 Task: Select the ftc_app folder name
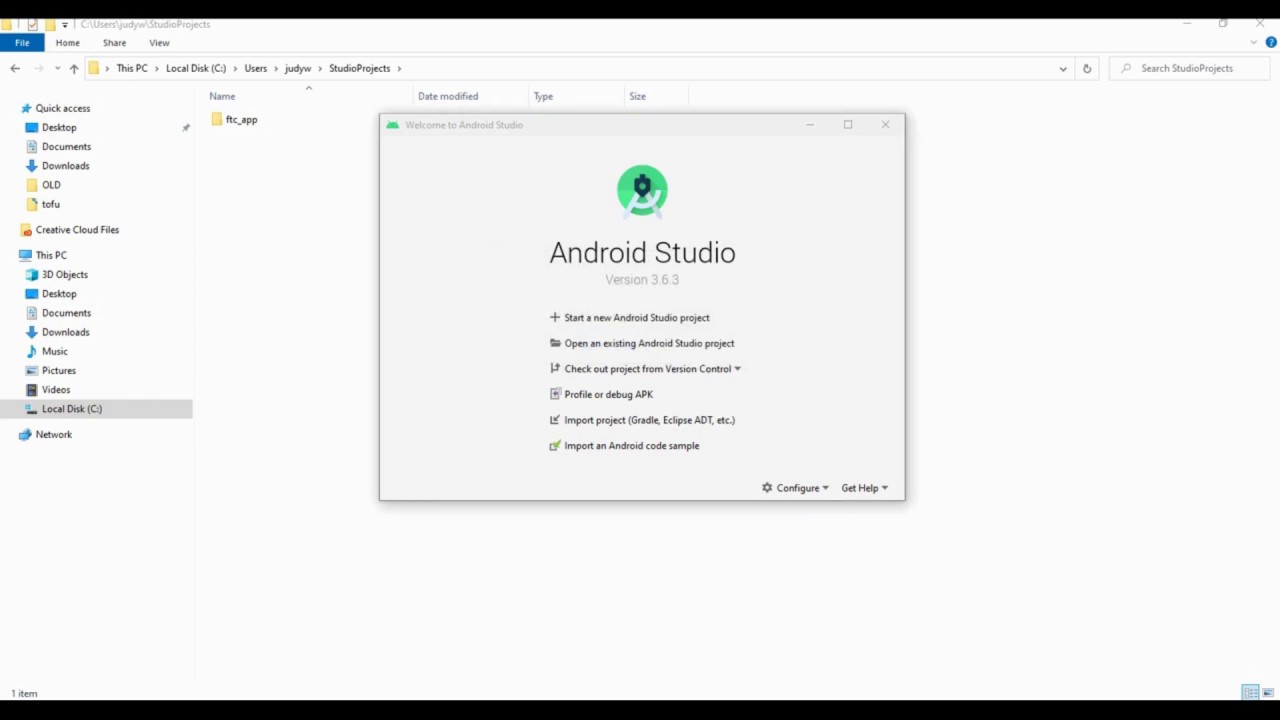(x=241, y=119)
